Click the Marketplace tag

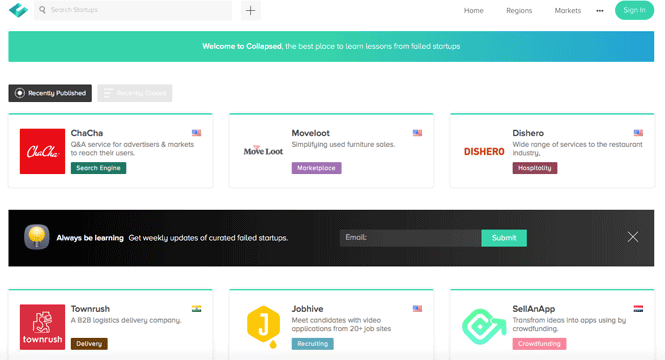click(316, 168)
